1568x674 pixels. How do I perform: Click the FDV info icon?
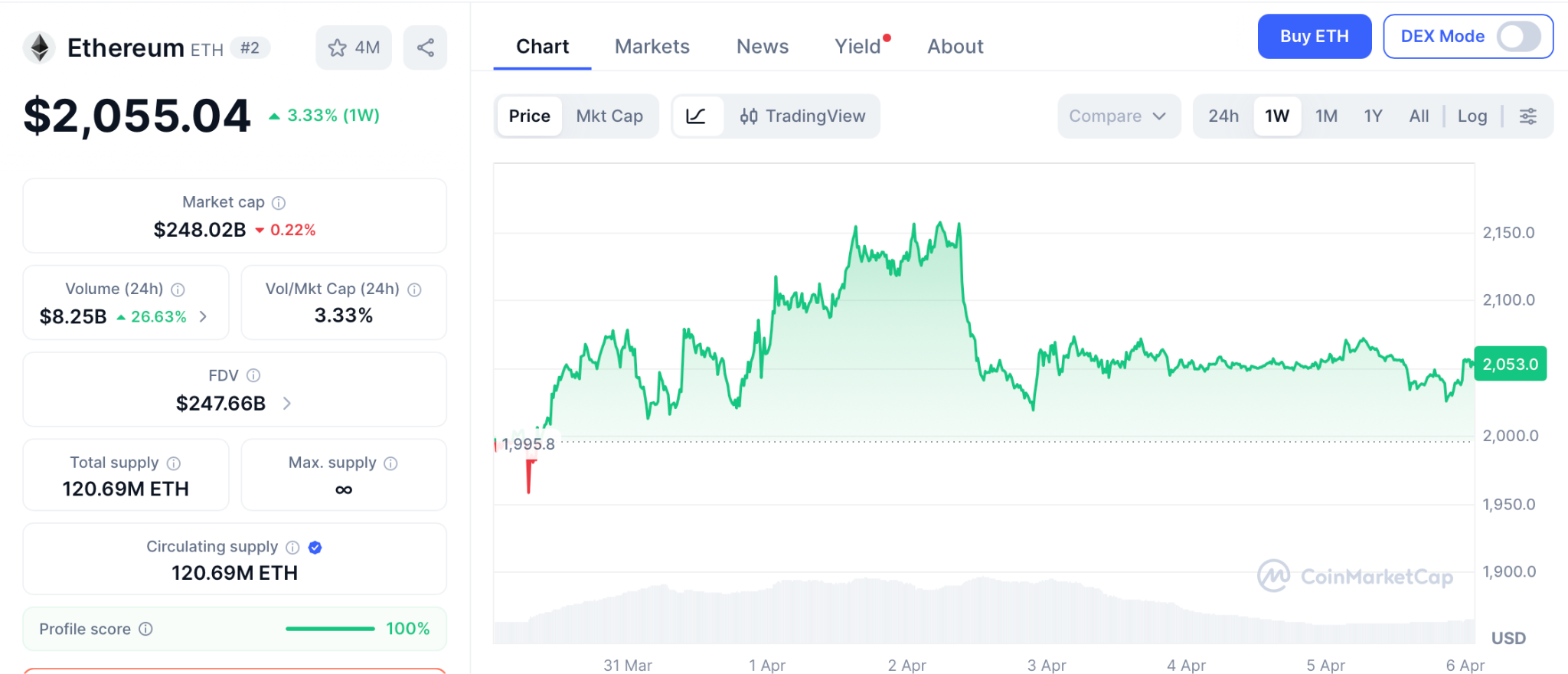[x=253, y=375]
